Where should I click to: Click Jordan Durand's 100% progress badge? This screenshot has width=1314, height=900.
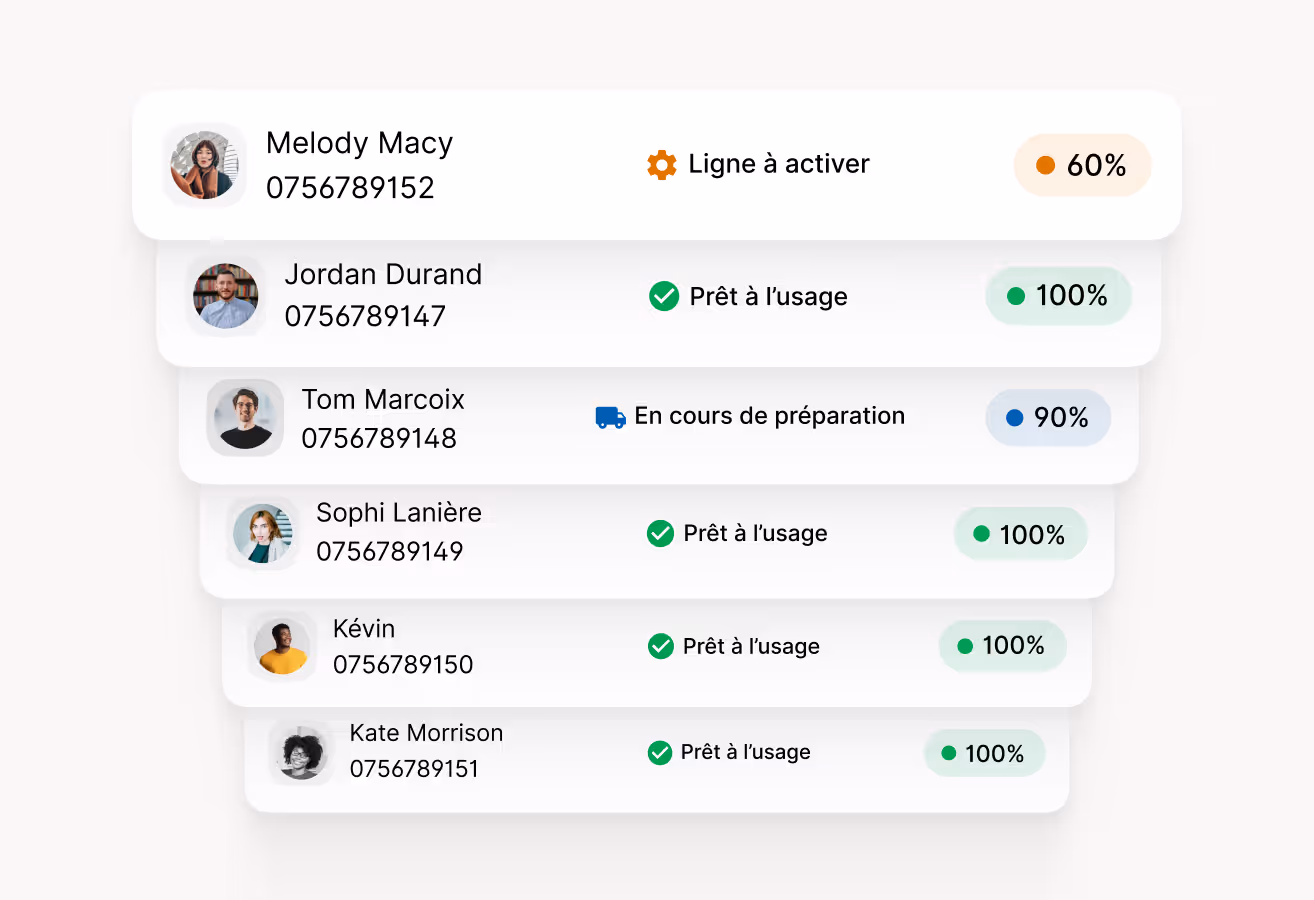point(1058,296)
